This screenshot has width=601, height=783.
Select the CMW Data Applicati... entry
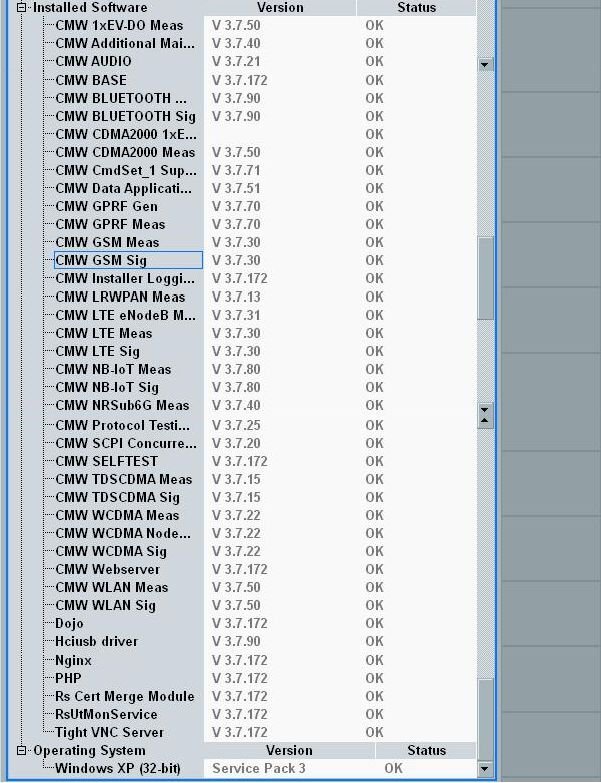(123, 188)
